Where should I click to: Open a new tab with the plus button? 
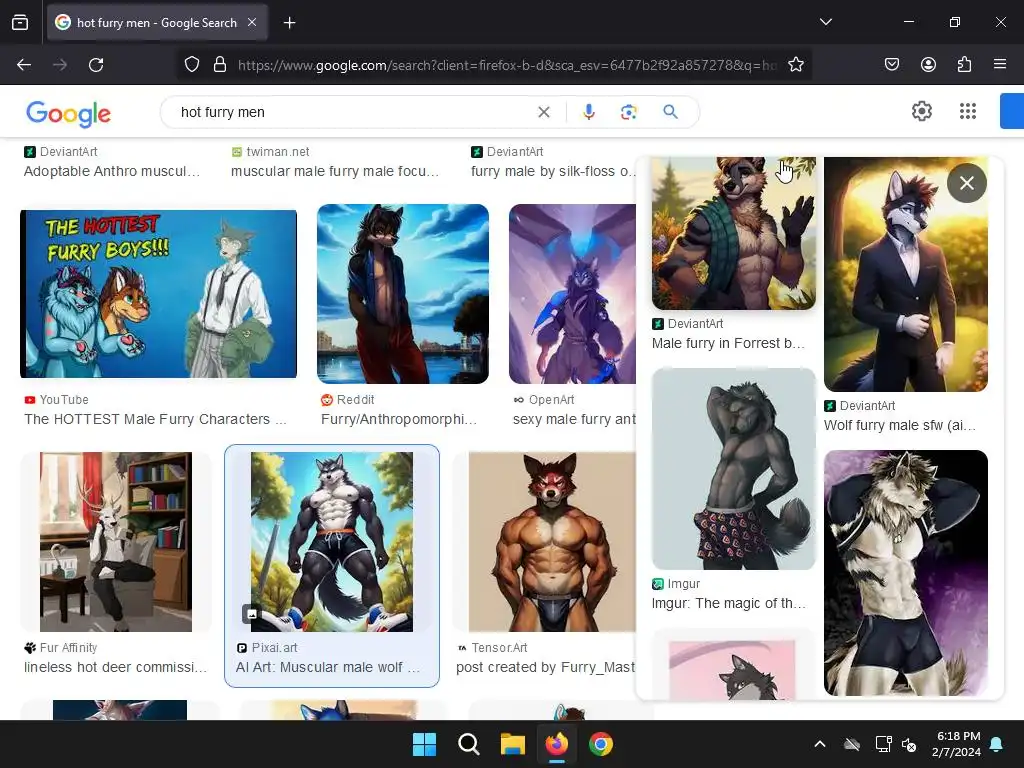pyautogui.click(x=289, y=23)
